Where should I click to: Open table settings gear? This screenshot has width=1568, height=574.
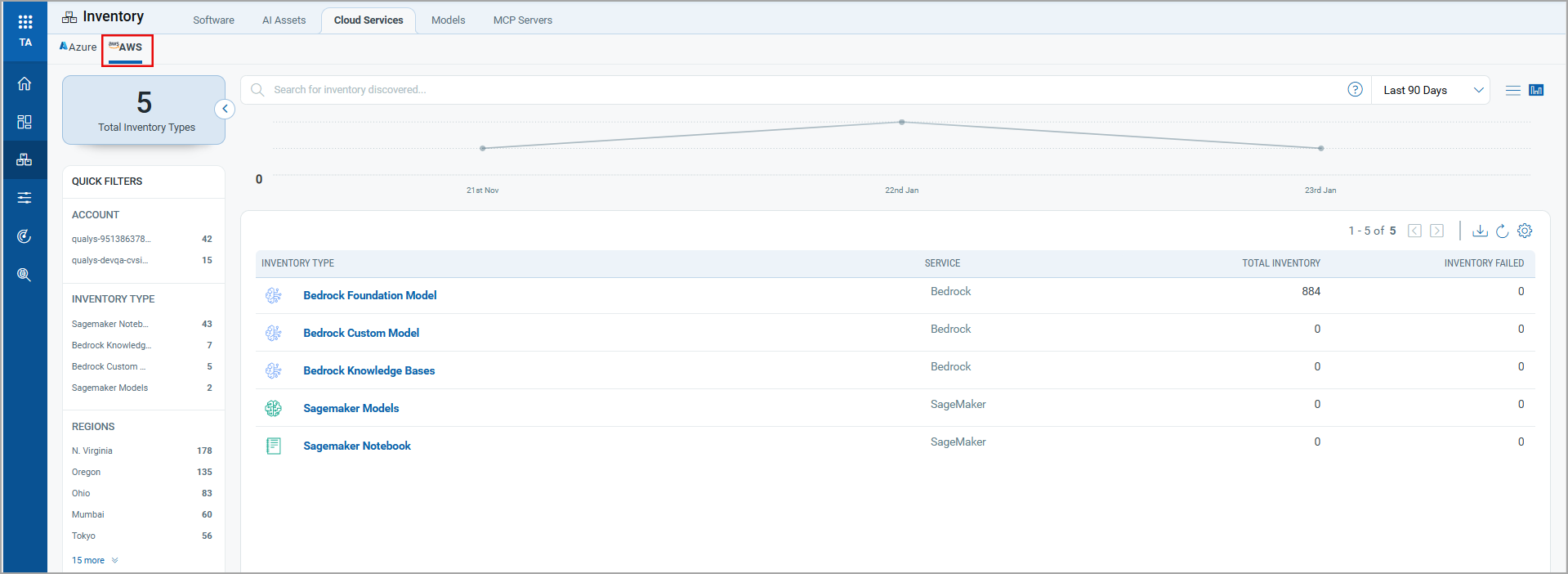pyautogui.click(x=1525, y=231)
